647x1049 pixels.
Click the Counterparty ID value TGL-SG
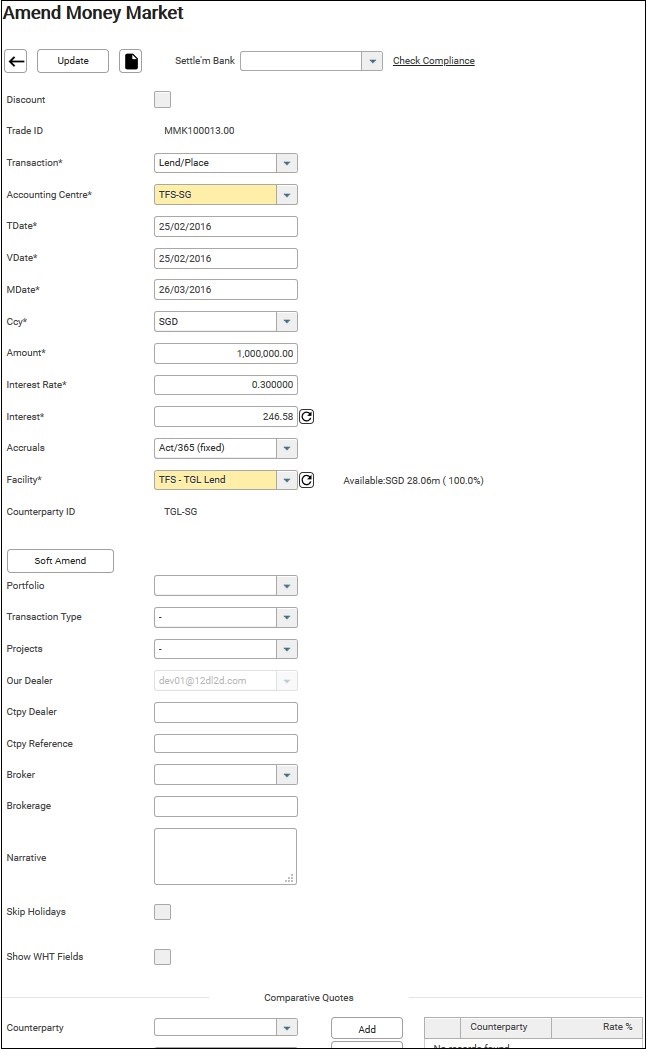[x=181, y=512]
